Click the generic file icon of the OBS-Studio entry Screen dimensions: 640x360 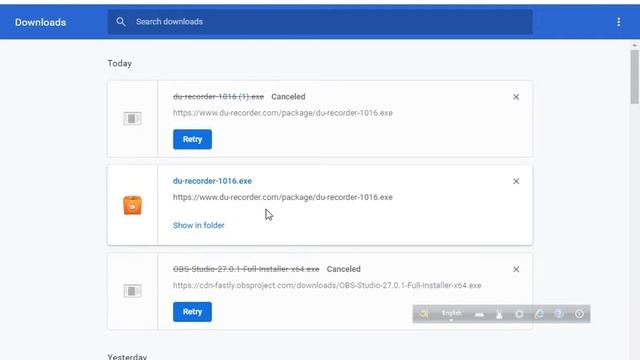pos(133,291)
